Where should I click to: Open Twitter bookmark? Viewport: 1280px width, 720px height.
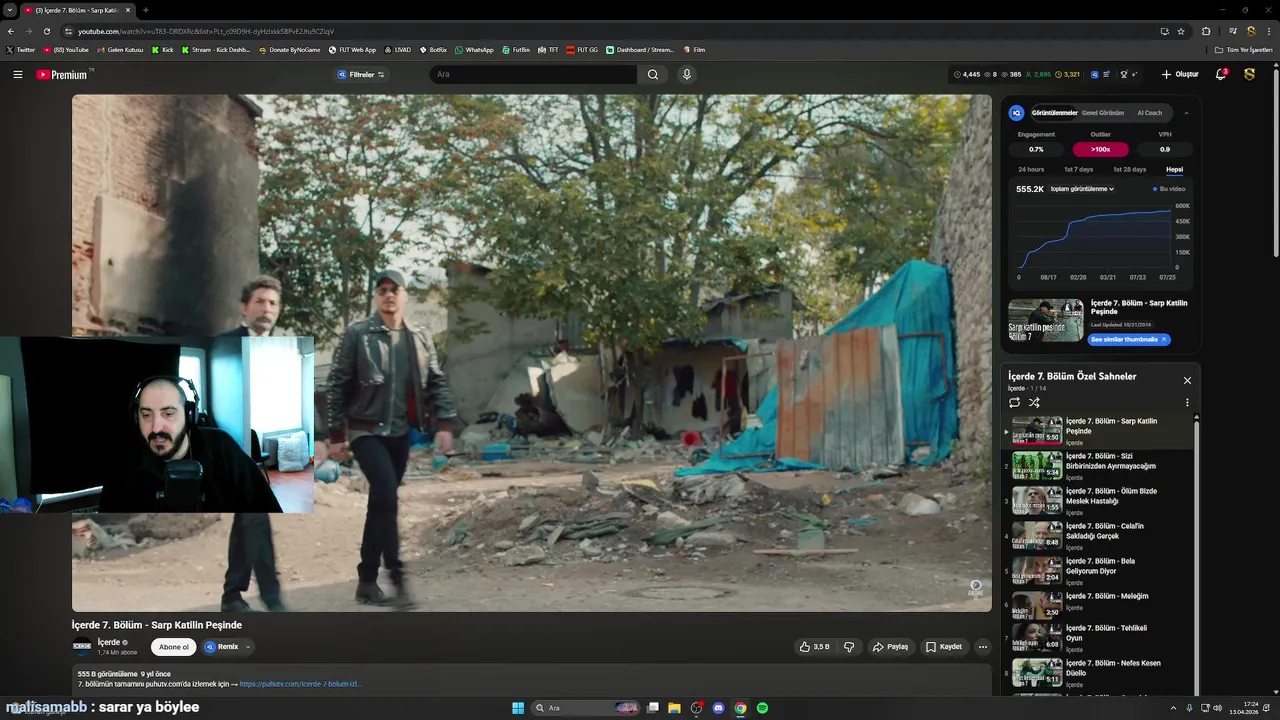[21, 49]
